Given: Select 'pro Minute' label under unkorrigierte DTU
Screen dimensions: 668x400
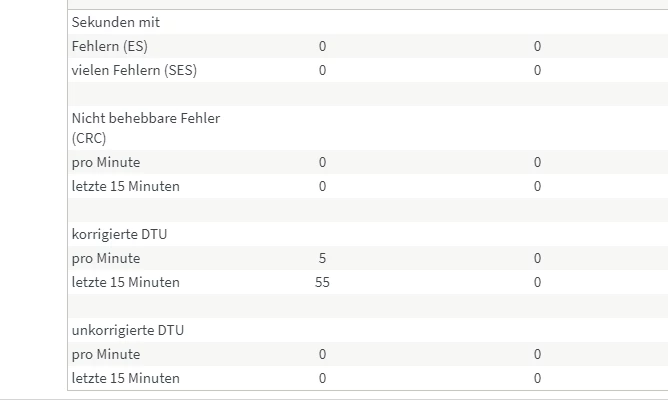Looking at the screenshot, I should (106, 354).
